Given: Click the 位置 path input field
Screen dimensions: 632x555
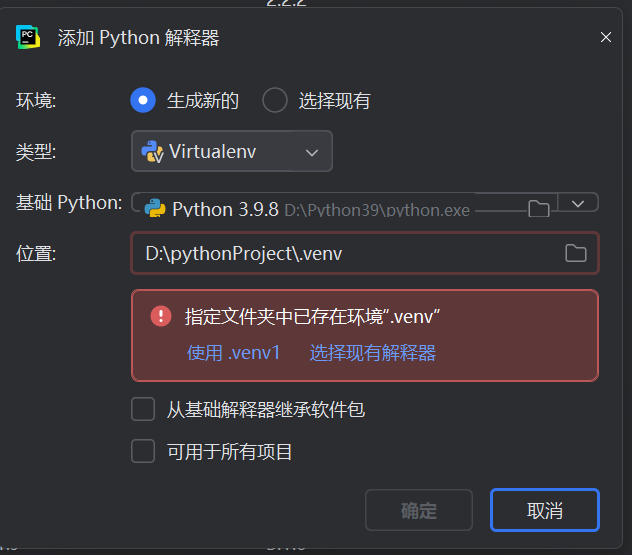Looking at the screenshot, I should [365, 253].
